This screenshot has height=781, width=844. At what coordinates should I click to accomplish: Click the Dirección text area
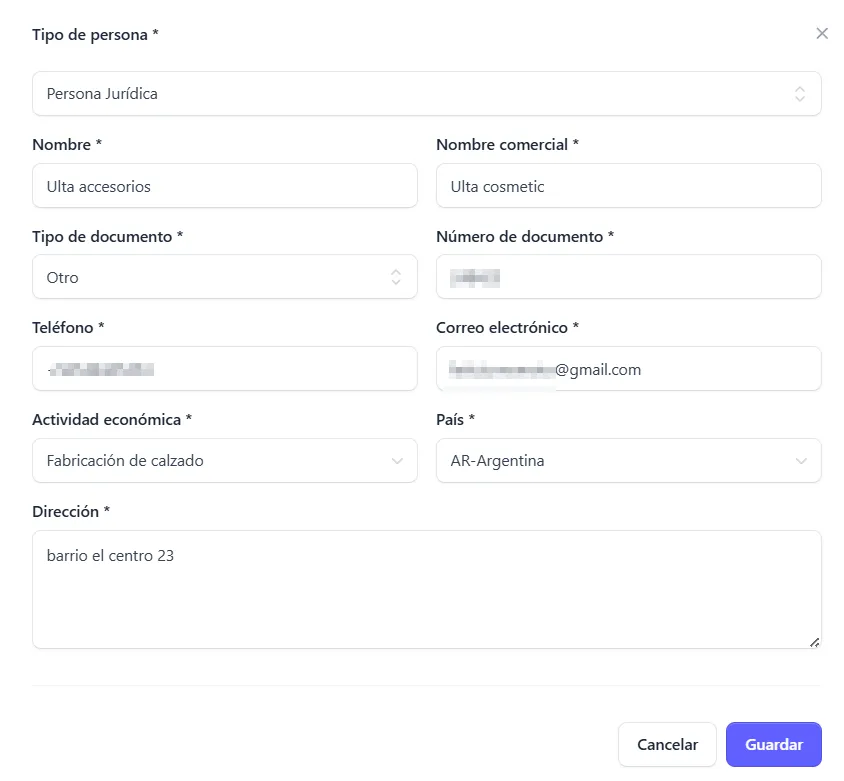pos(426,589)
